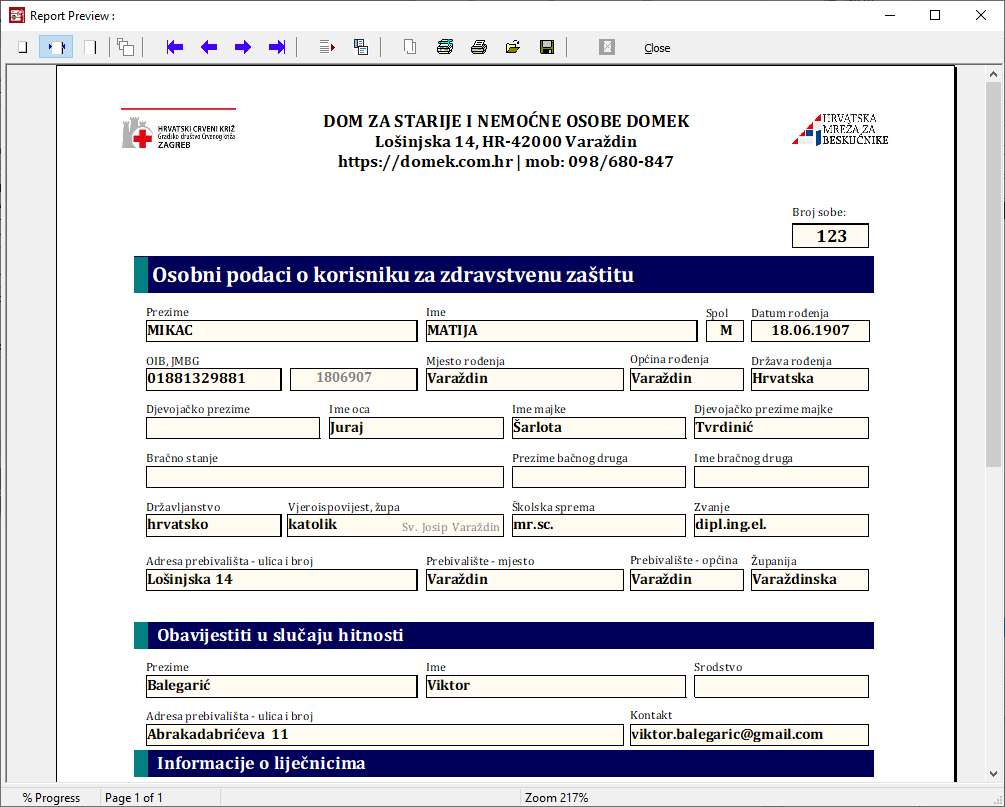Click the go to page icon
The height and width of the screenshot is (807, 1005).
tap(327, 47)
